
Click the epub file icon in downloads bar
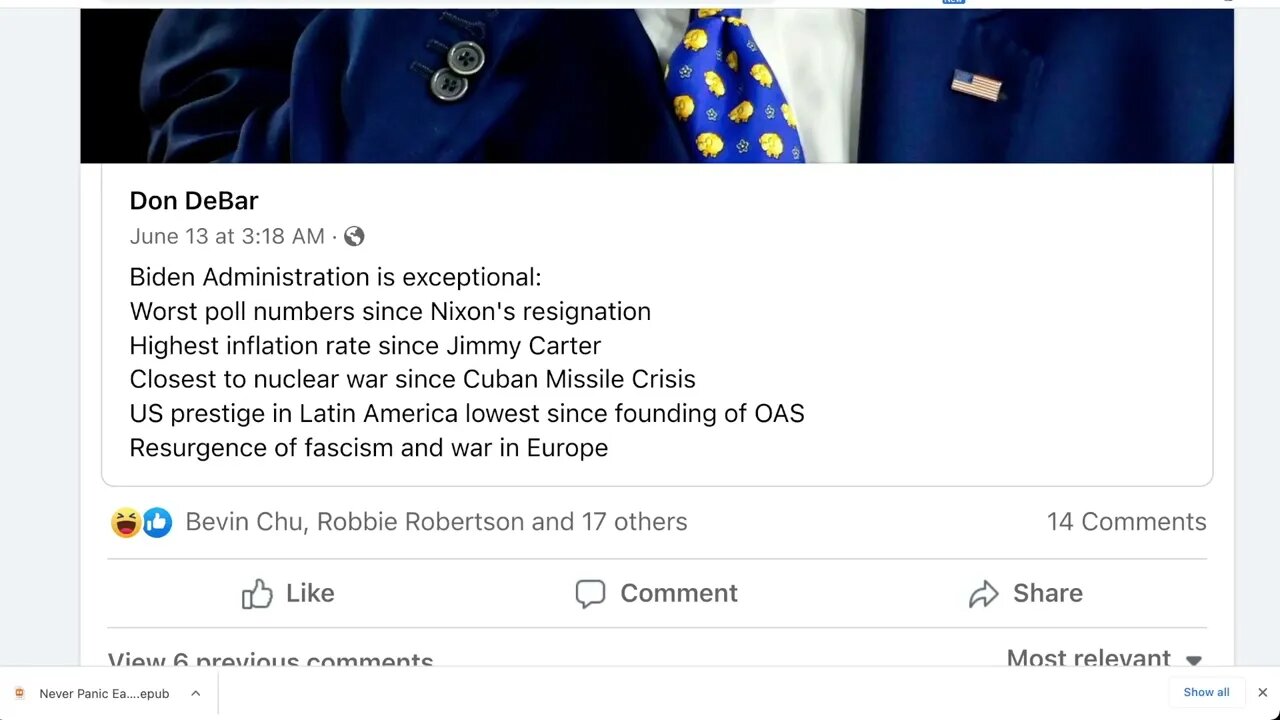(19, 693)
